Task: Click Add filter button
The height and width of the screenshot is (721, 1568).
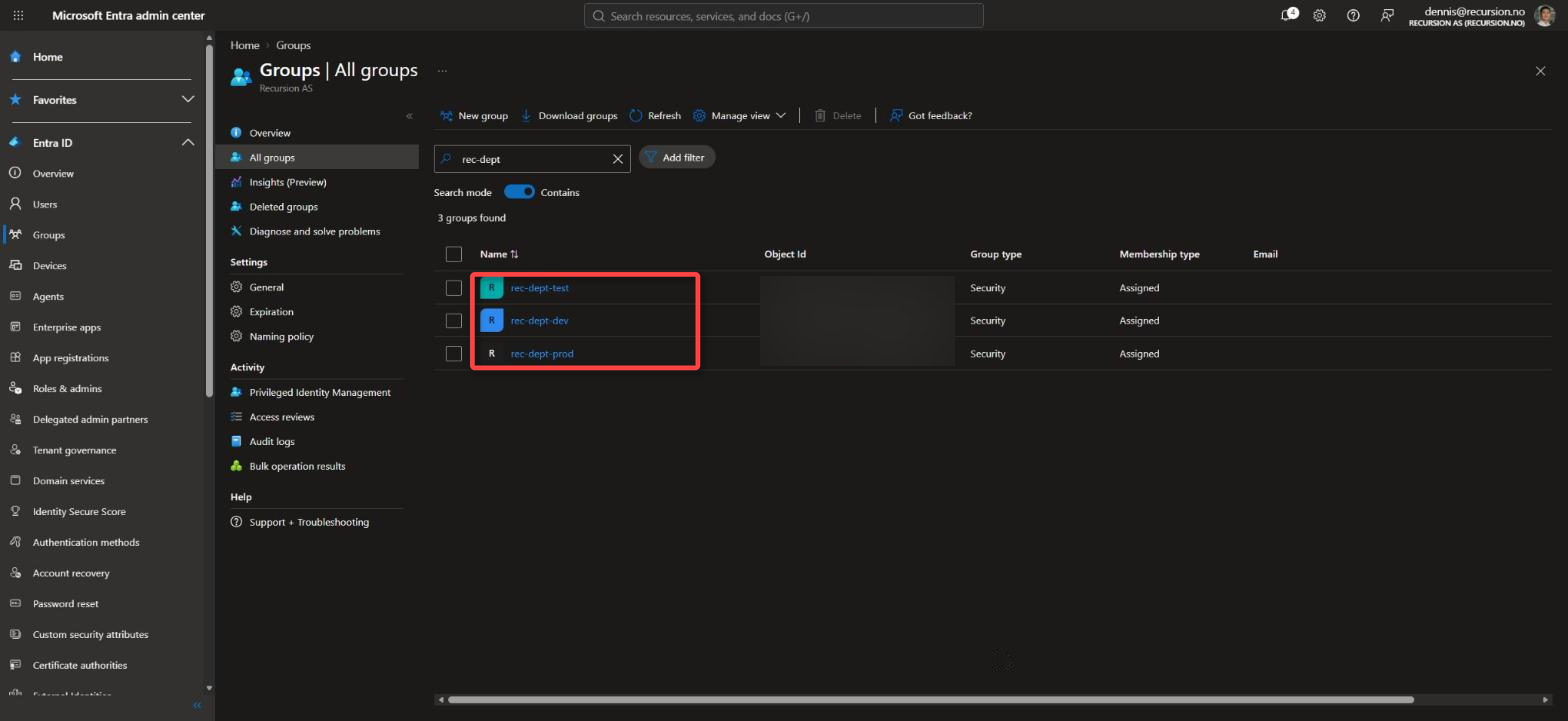Action: (676, 158)
